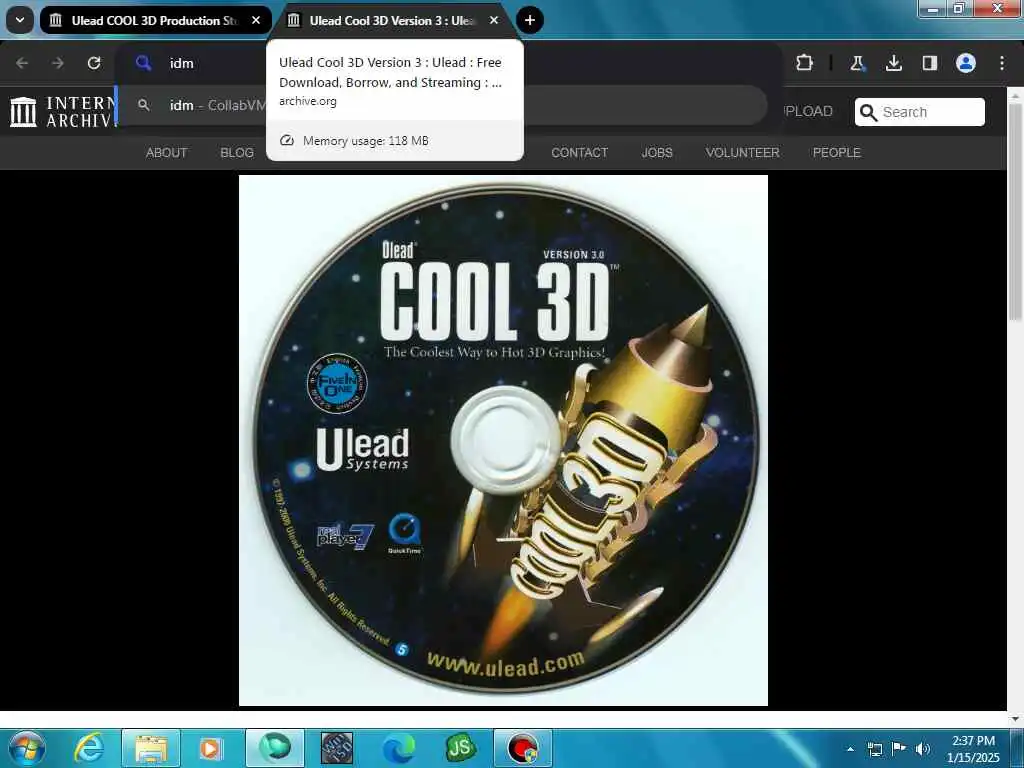This screenshot has height=768, width=1024.
Task: Show hidden system tray icons
Action: [x=850, y=749]
